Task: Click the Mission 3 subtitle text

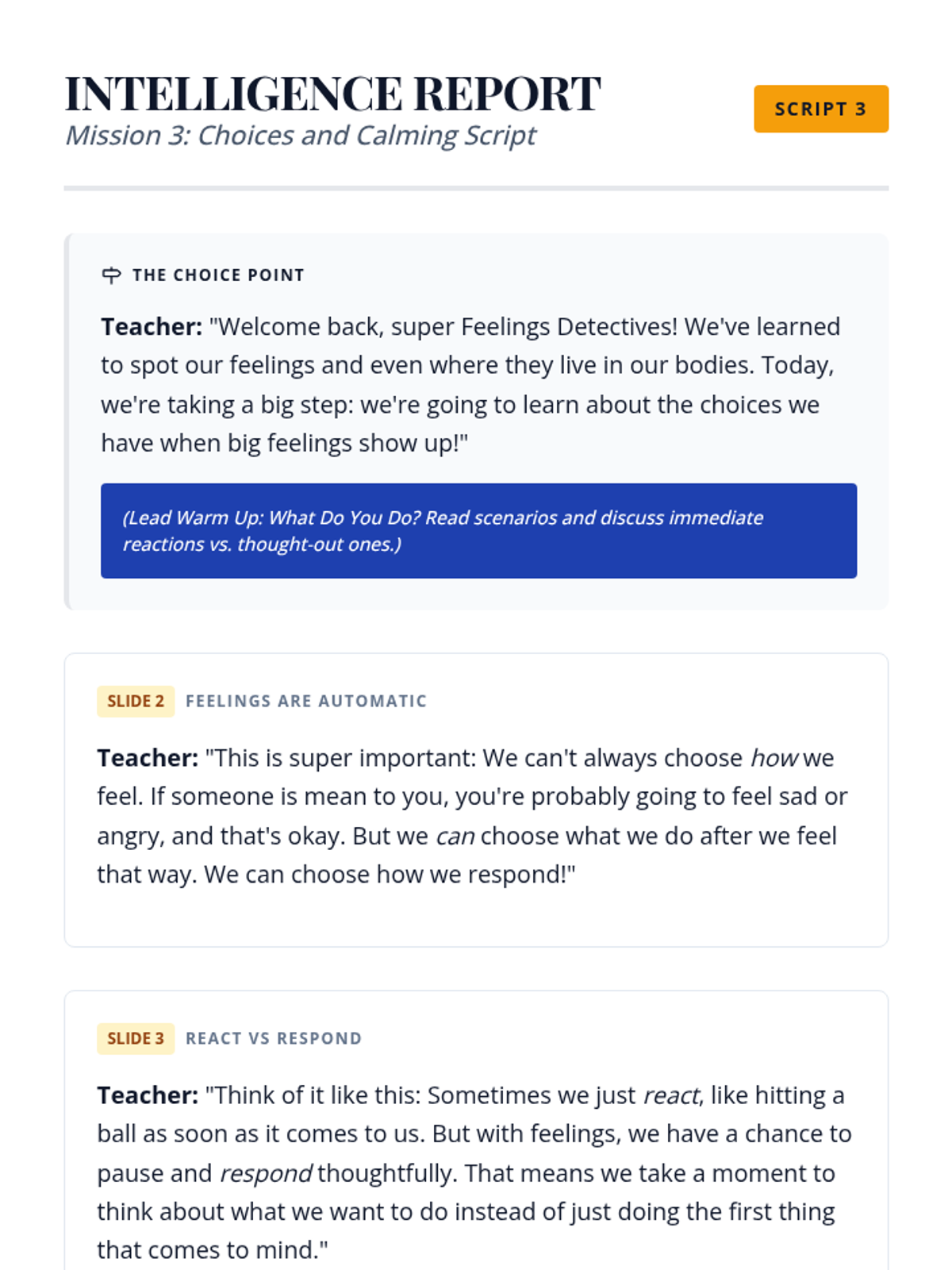Action: coord(301,136)
